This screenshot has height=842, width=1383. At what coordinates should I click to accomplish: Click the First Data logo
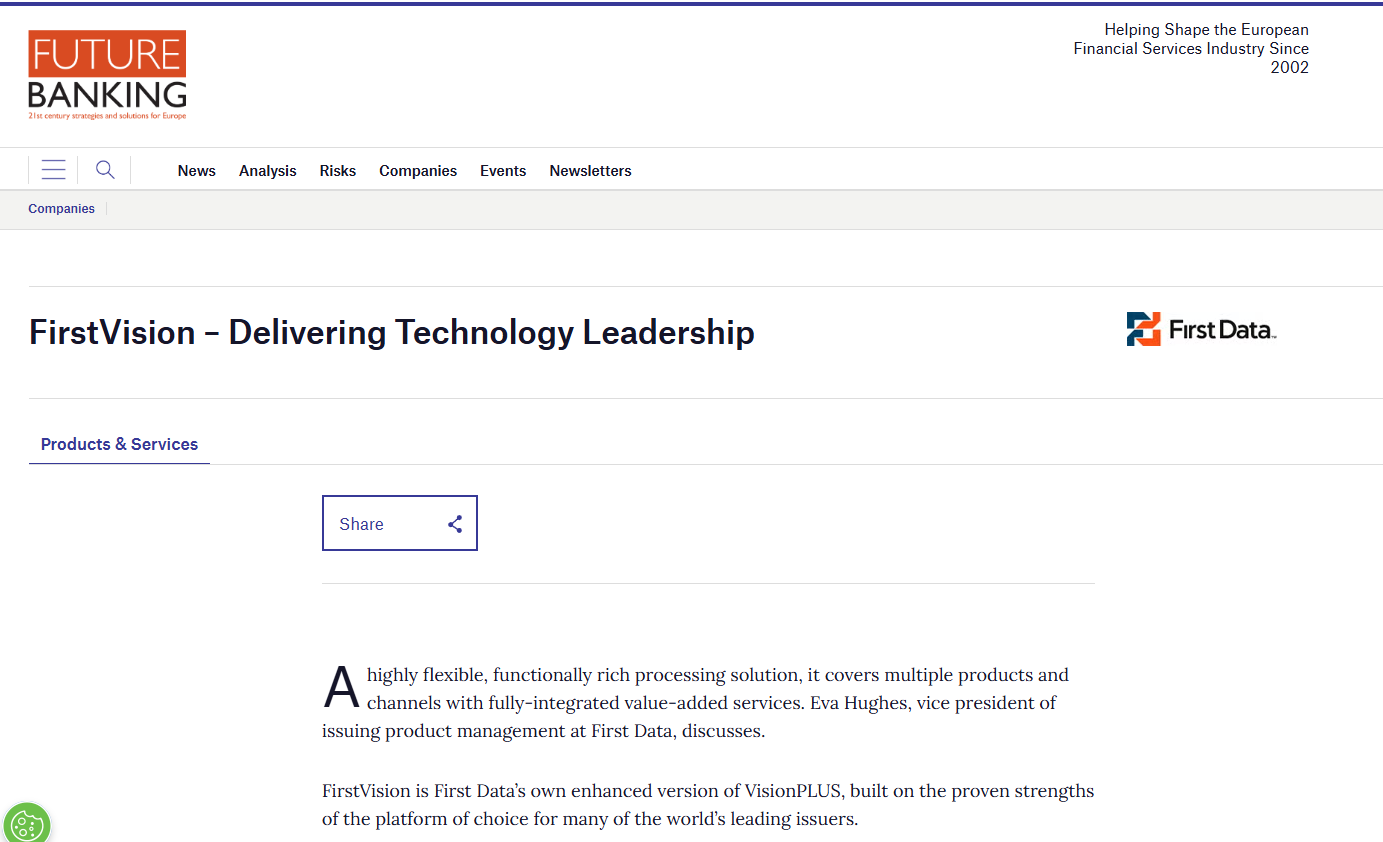1202,329
